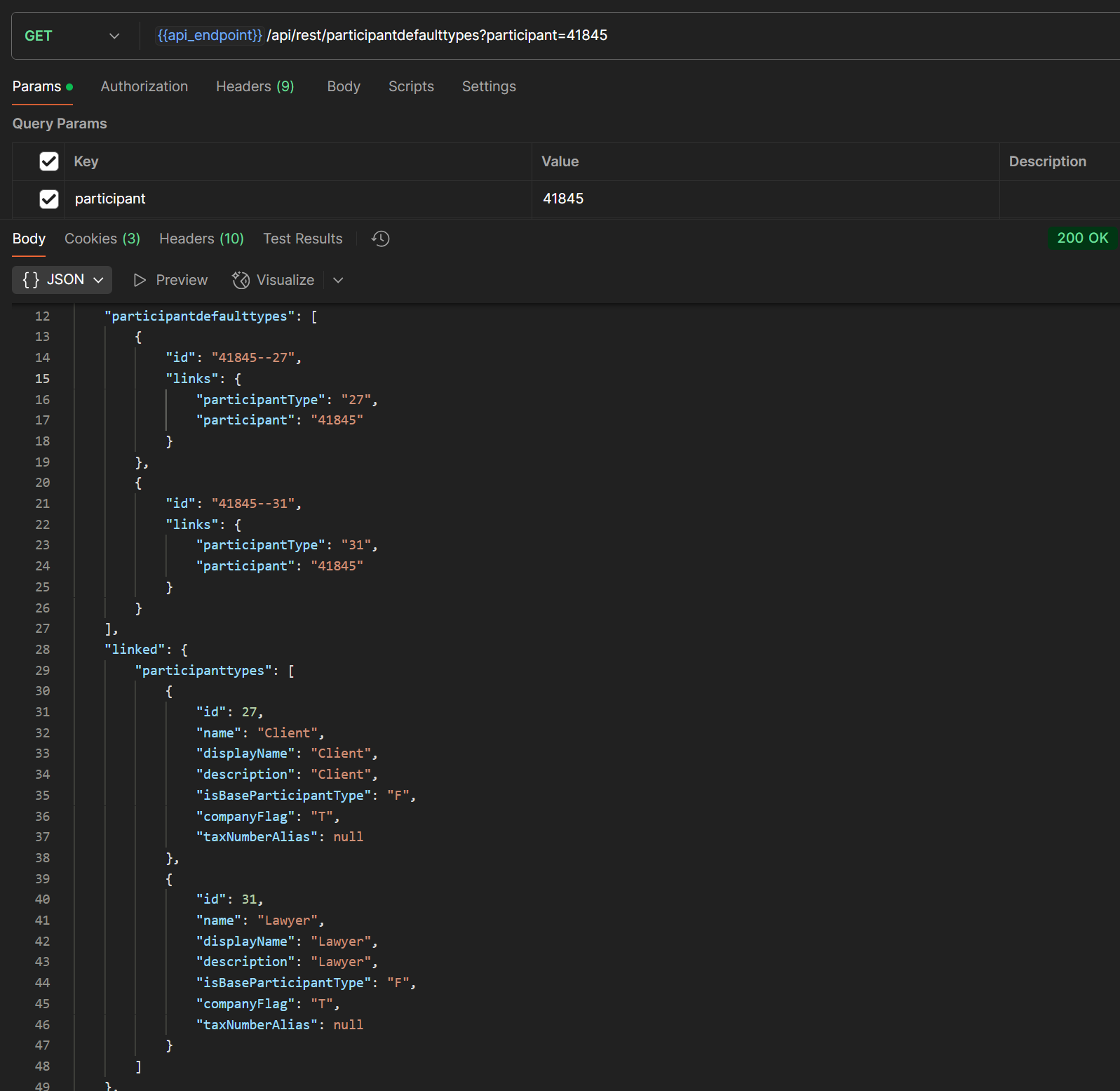The width and height of the screenshot is (1120, 1091).
Task: Click the Visualize button
Action: 274,280
